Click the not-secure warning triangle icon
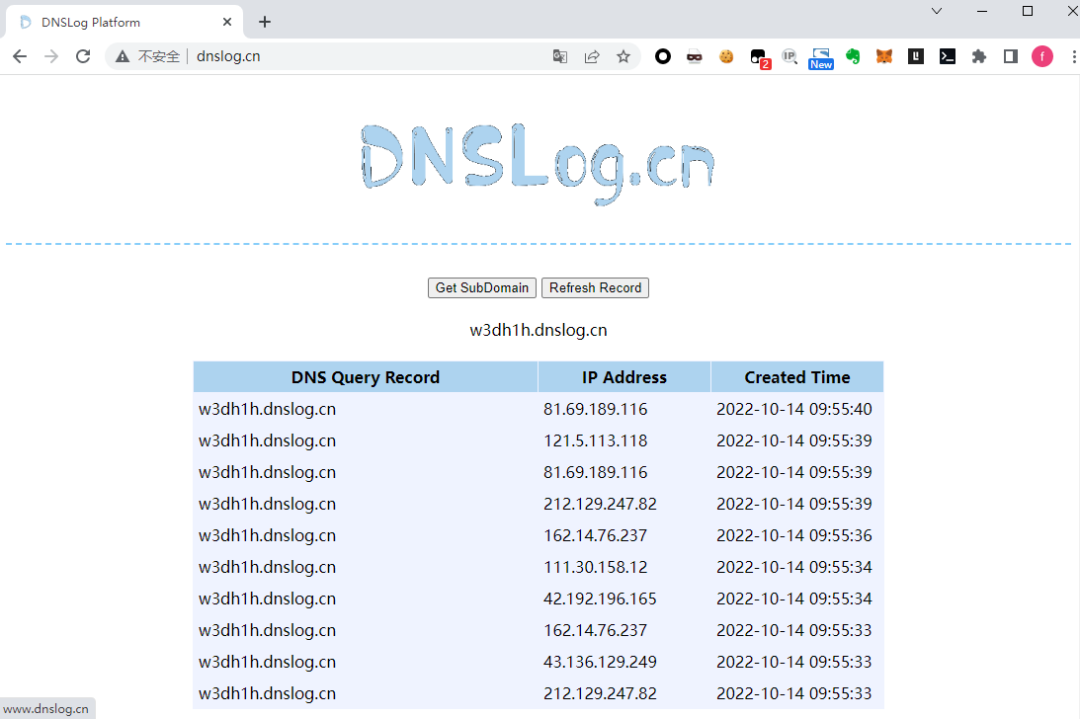The width and height of the screenshot is (1080, 719). coord(122,56)
